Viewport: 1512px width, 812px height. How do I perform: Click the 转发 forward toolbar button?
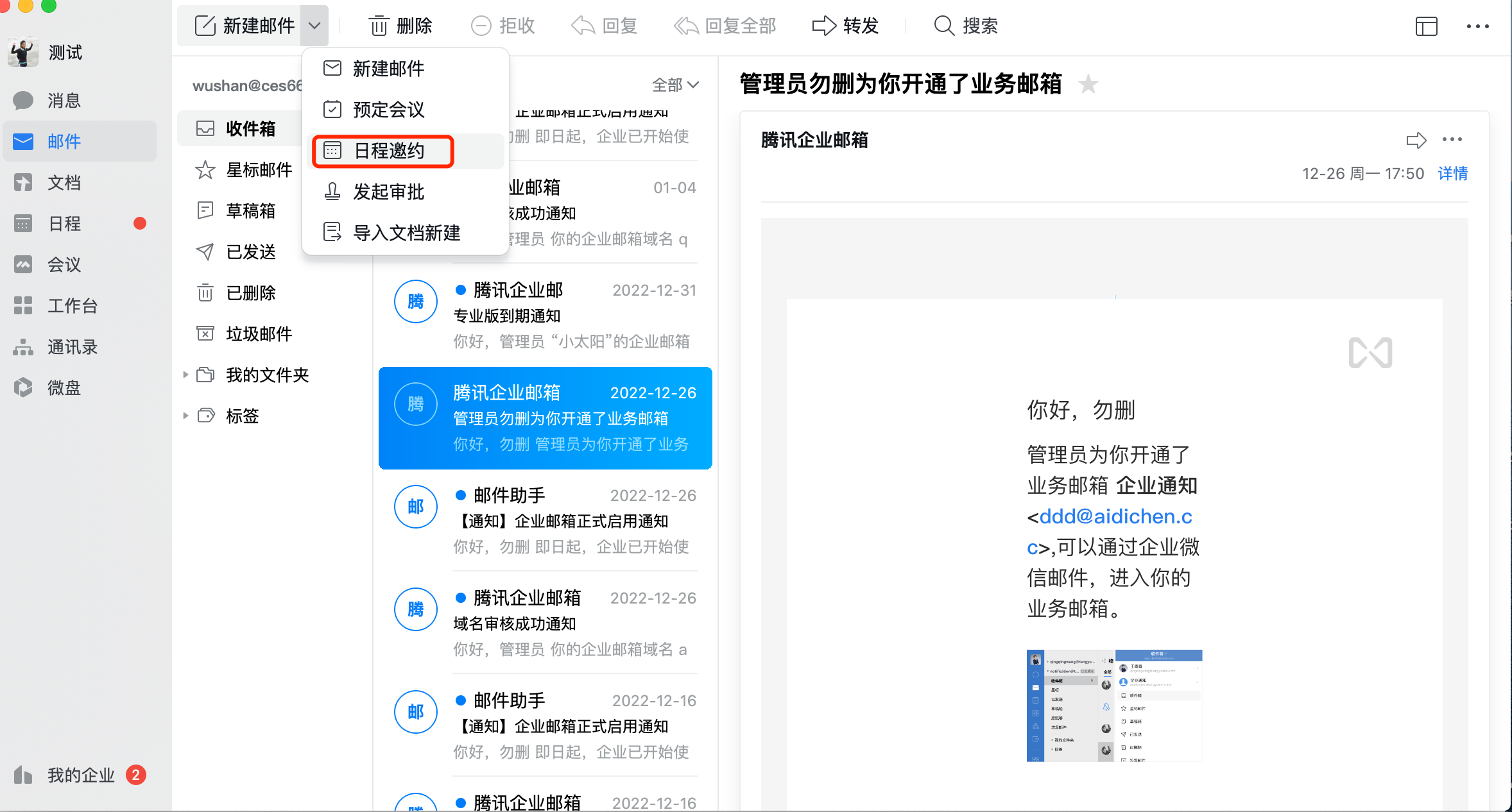845,26
